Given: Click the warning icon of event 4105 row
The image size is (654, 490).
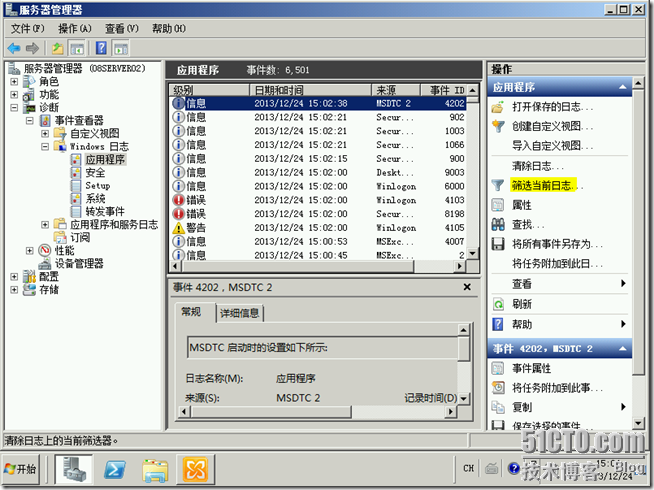Looking at the screenshot, I should click(x=178, y=228).
